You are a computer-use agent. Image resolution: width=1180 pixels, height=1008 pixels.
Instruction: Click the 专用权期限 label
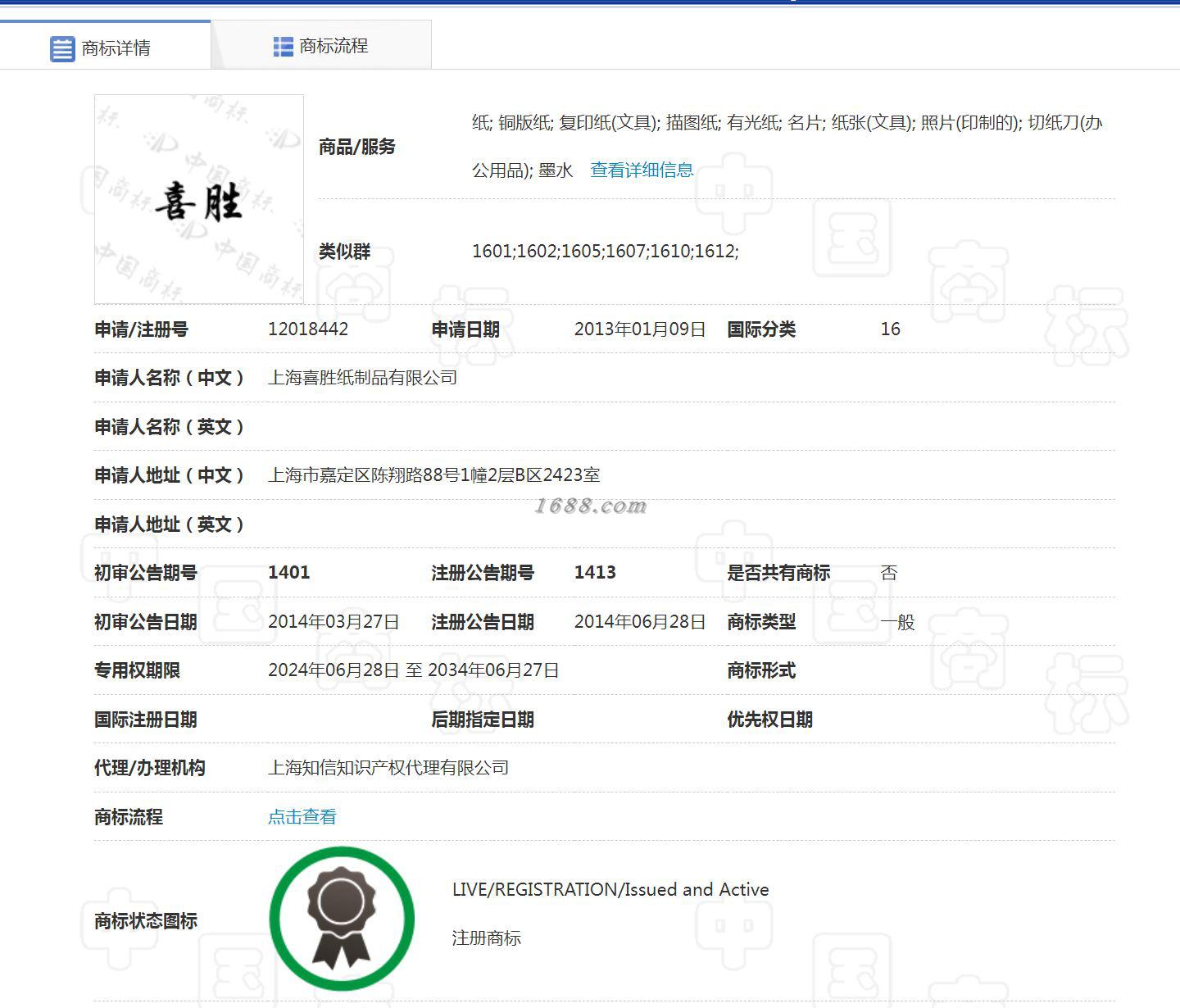pos(138,670)
